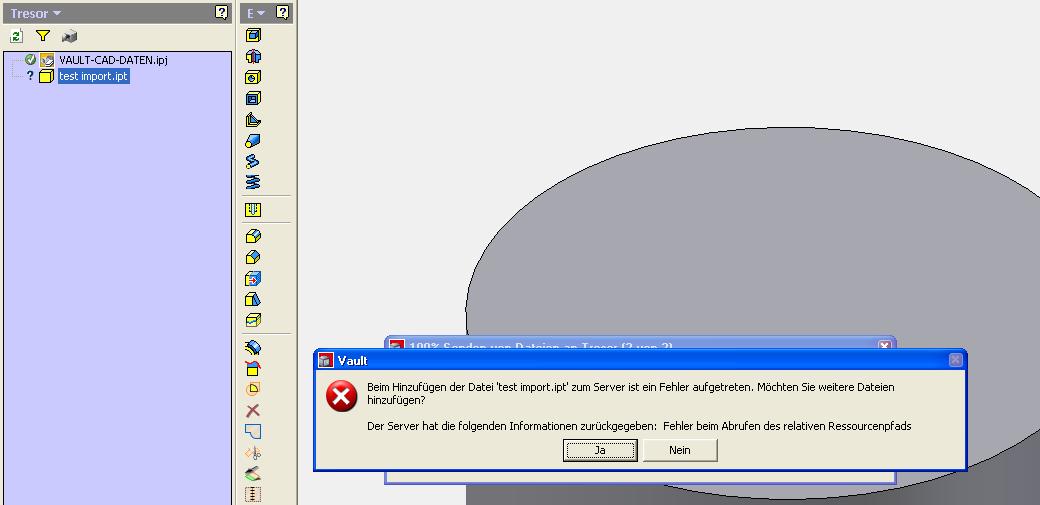This screenshot has height=505, width=1040.
Task: Click the gray block icon beside the funnel
Action: tap(69, 36)
